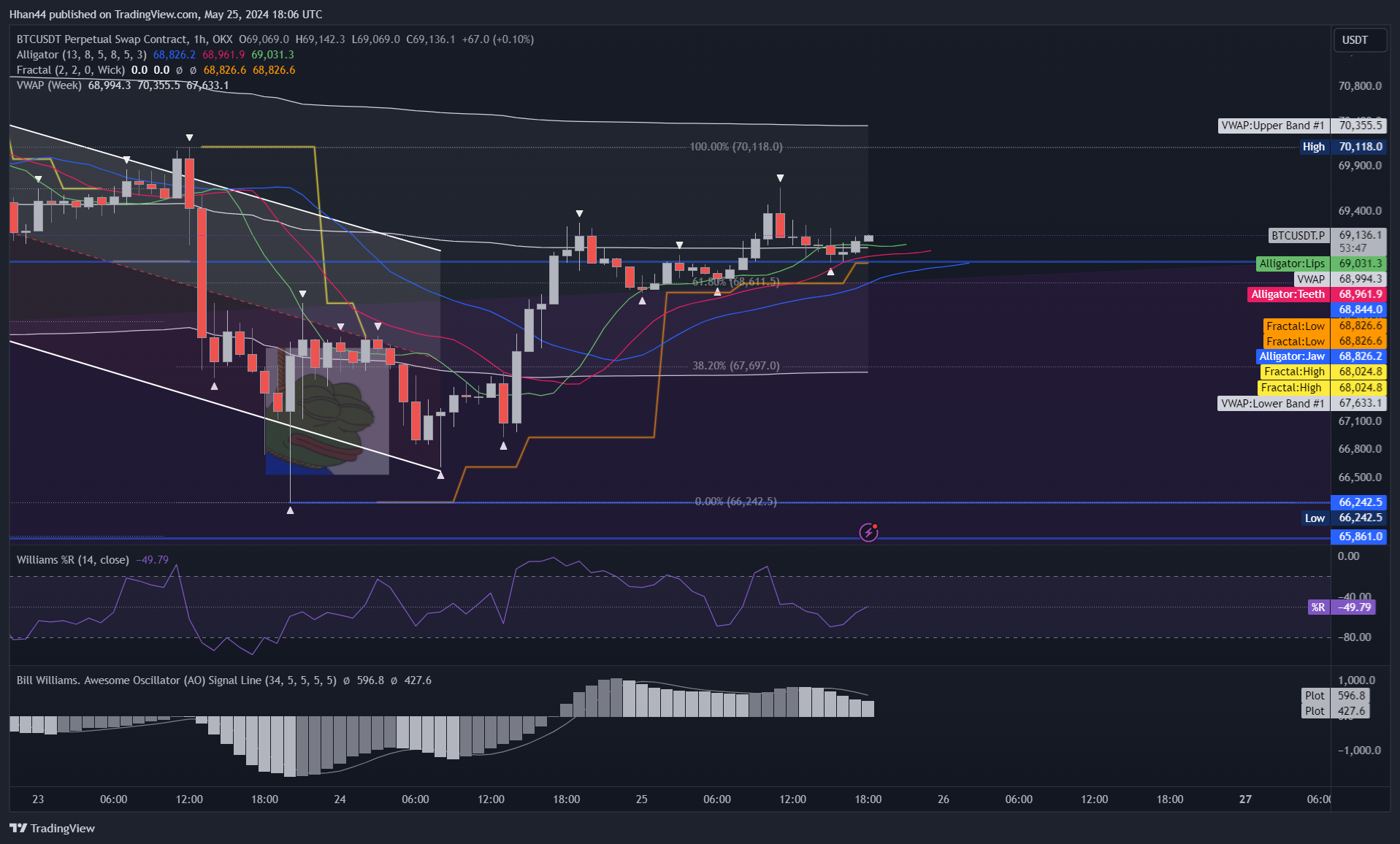This screenshot has width=1400, height=844.
Task: Click the 24 date on time axis
Action: click(340, 799)
